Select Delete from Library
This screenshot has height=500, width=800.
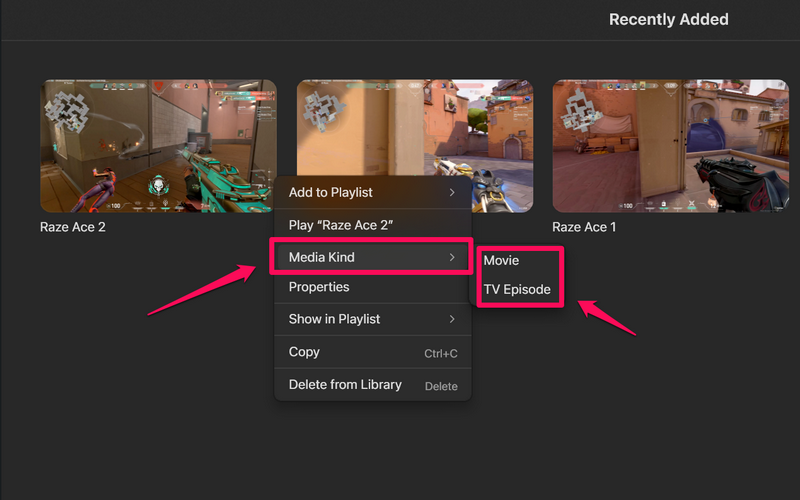coord(372,385)
